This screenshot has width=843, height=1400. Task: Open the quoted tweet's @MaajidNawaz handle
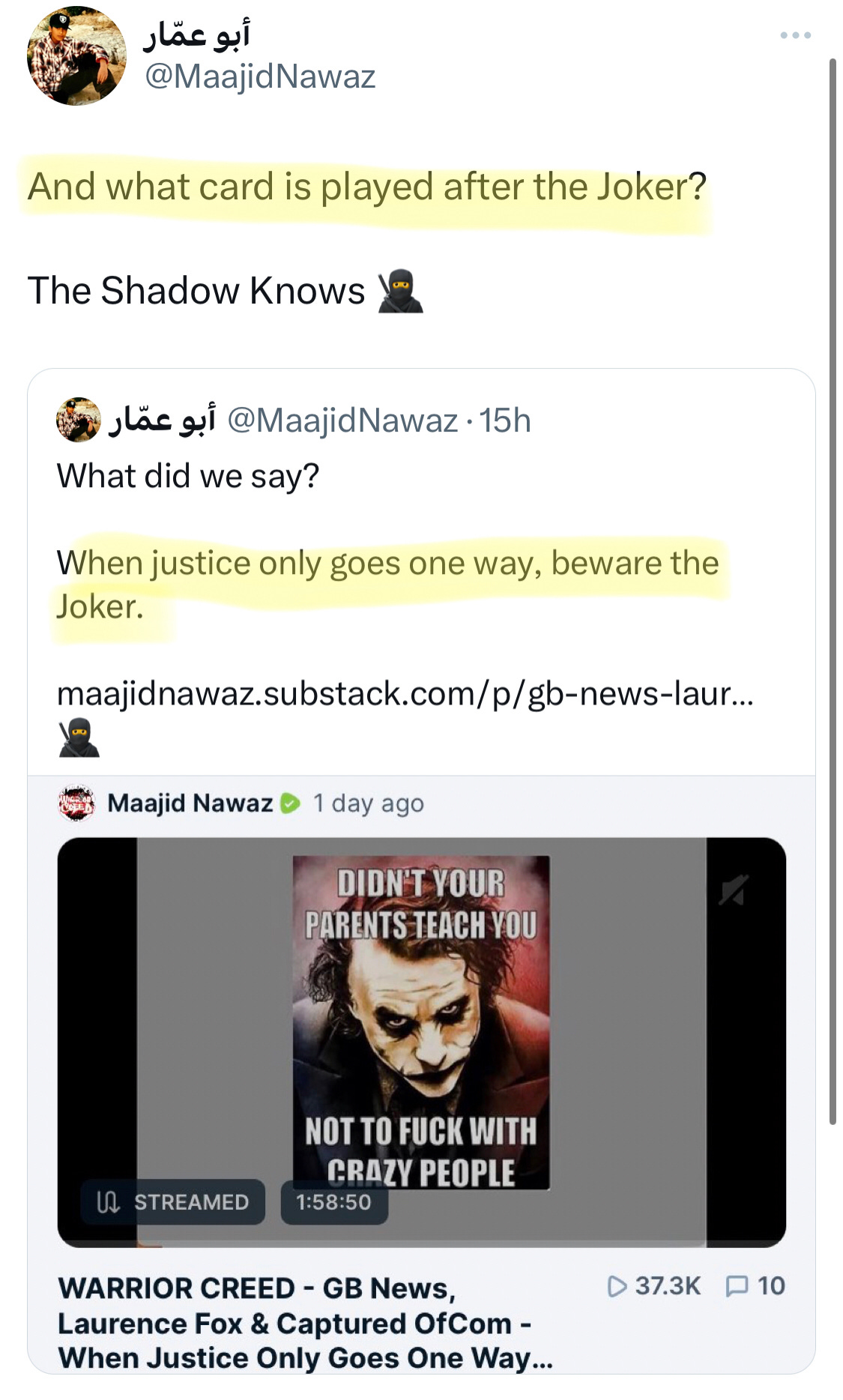coord(342,420)
